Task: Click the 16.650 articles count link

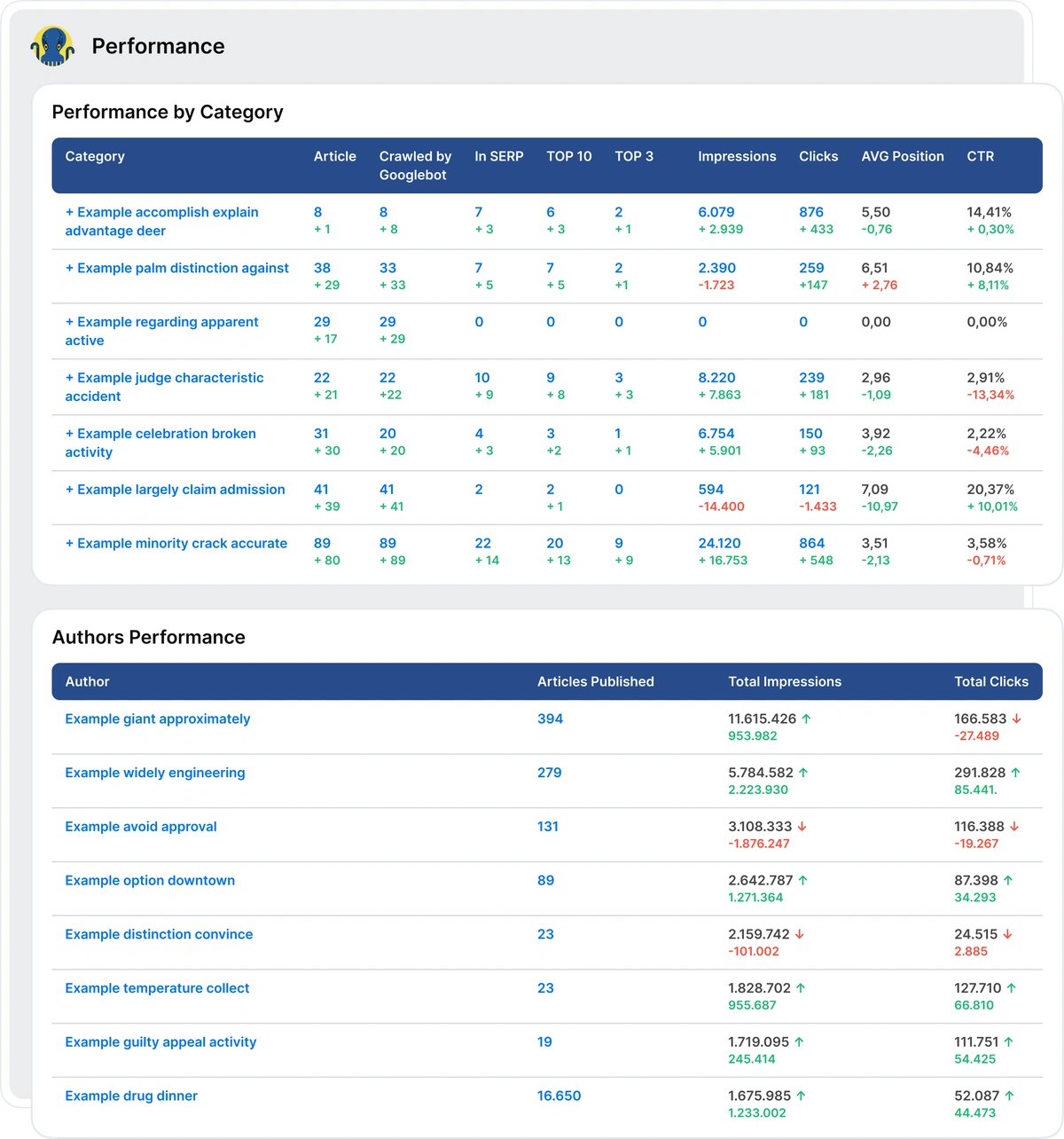Action: tap(559, 1096)
